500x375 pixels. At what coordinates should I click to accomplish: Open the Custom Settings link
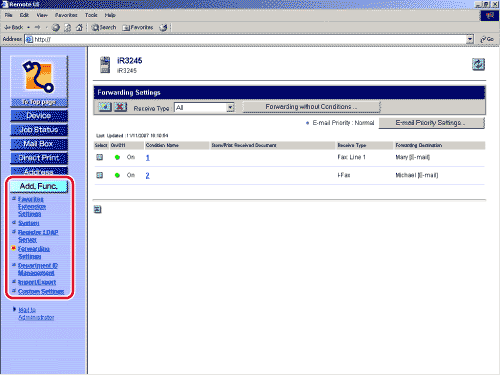41,292
